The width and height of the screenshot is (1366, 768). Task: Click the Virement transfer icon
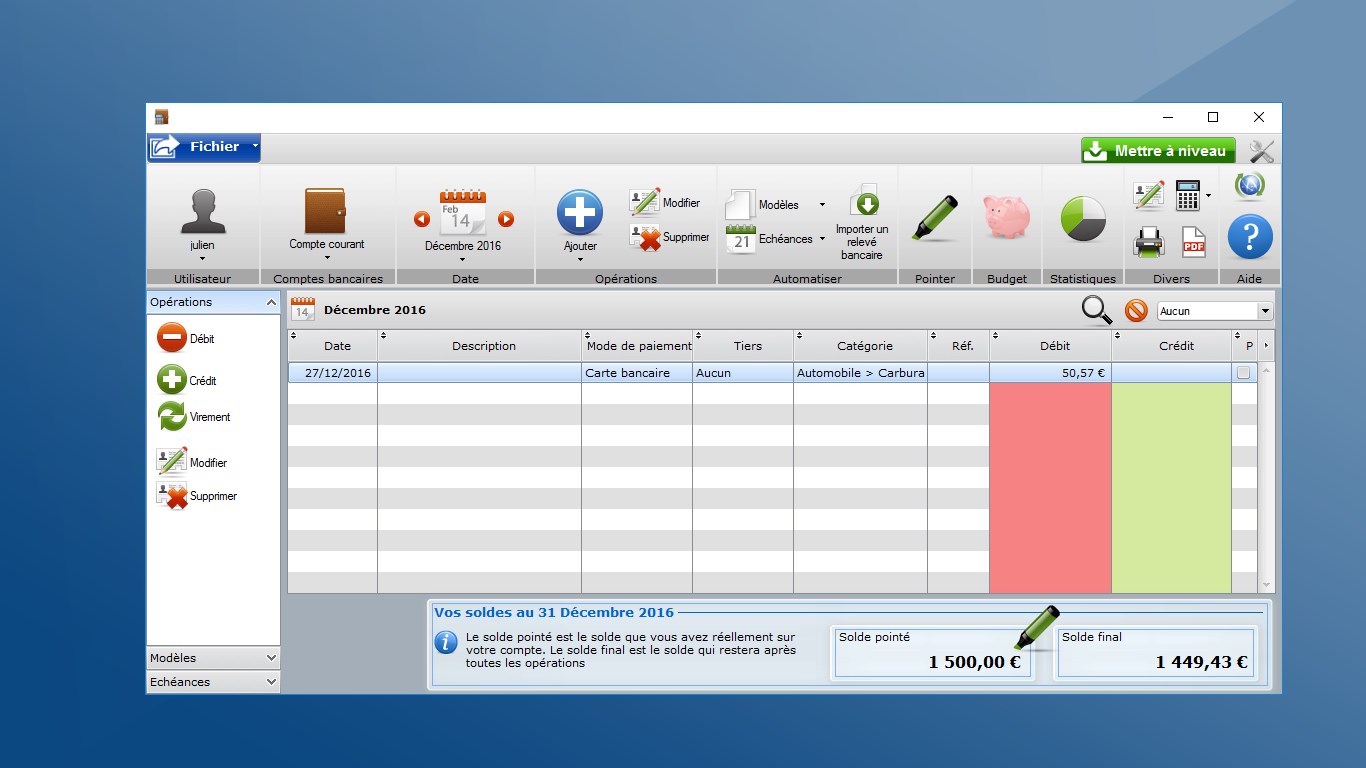click(x=172, y=417)
